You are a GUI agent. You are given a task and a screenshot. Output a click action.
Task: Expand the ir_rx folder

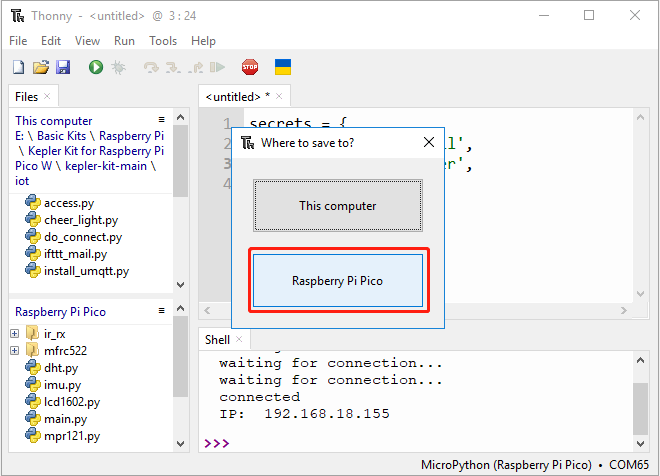click(x=14, y=334)
